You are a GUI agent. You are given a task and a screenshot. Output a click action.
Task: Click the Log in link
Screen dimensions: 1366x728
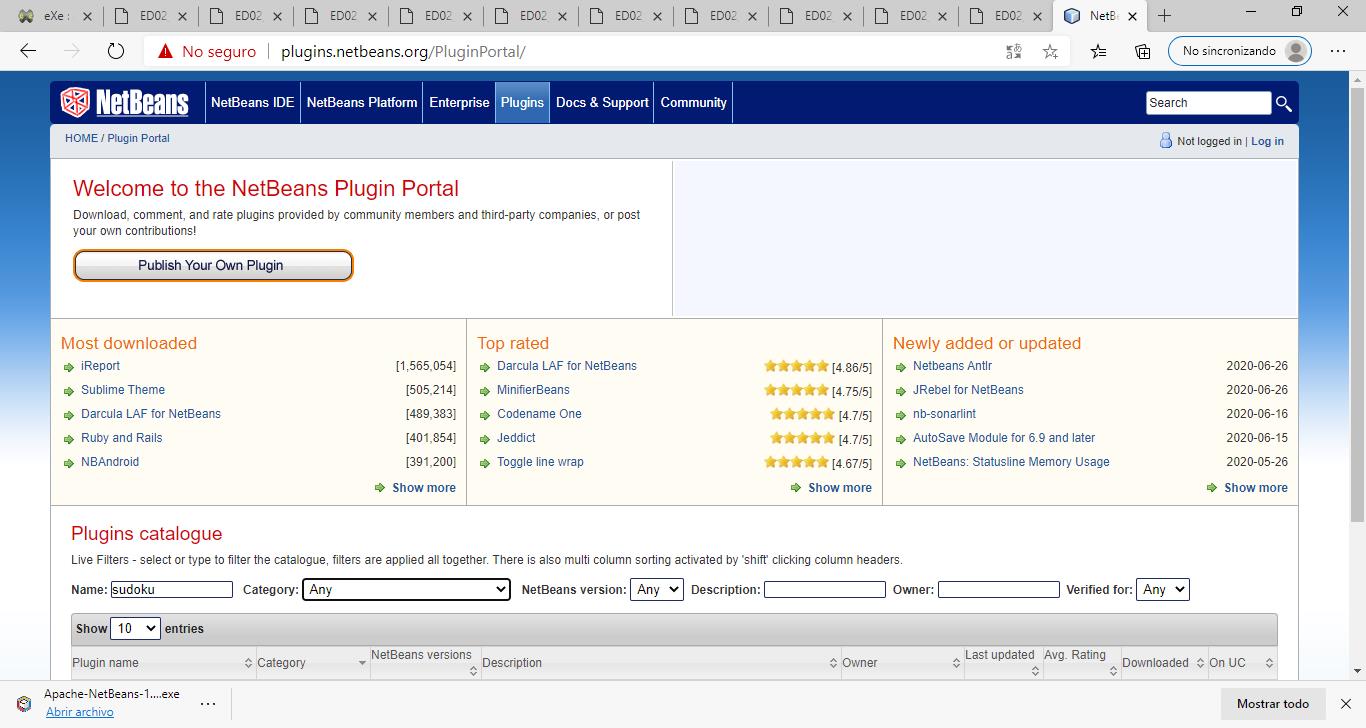pyautogui.click(x=1267, y=141)
